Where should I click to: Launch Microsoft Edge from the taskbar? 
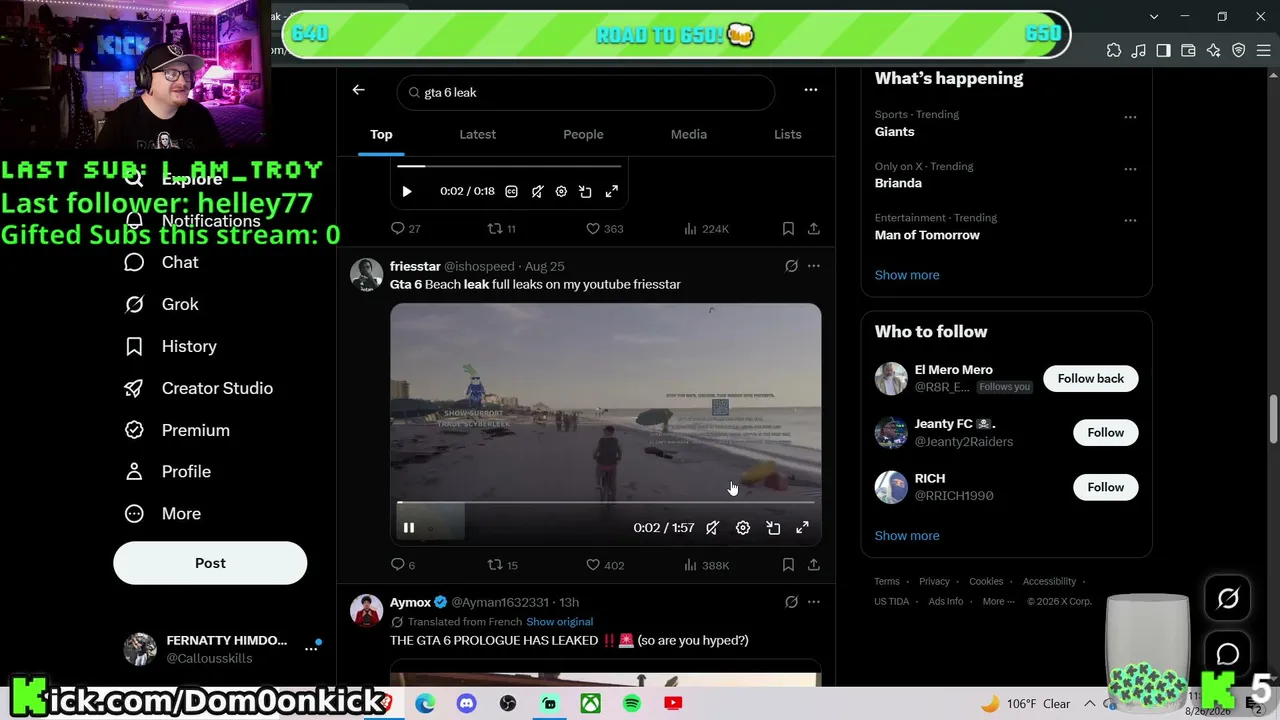[x=425, y=704]
